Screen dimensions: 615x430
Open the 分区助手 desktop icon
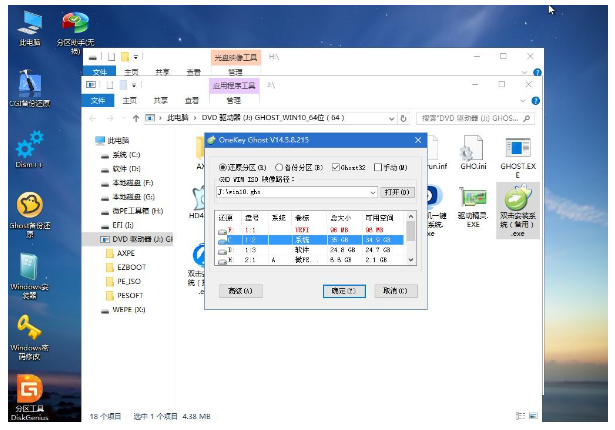pos(75,31)
